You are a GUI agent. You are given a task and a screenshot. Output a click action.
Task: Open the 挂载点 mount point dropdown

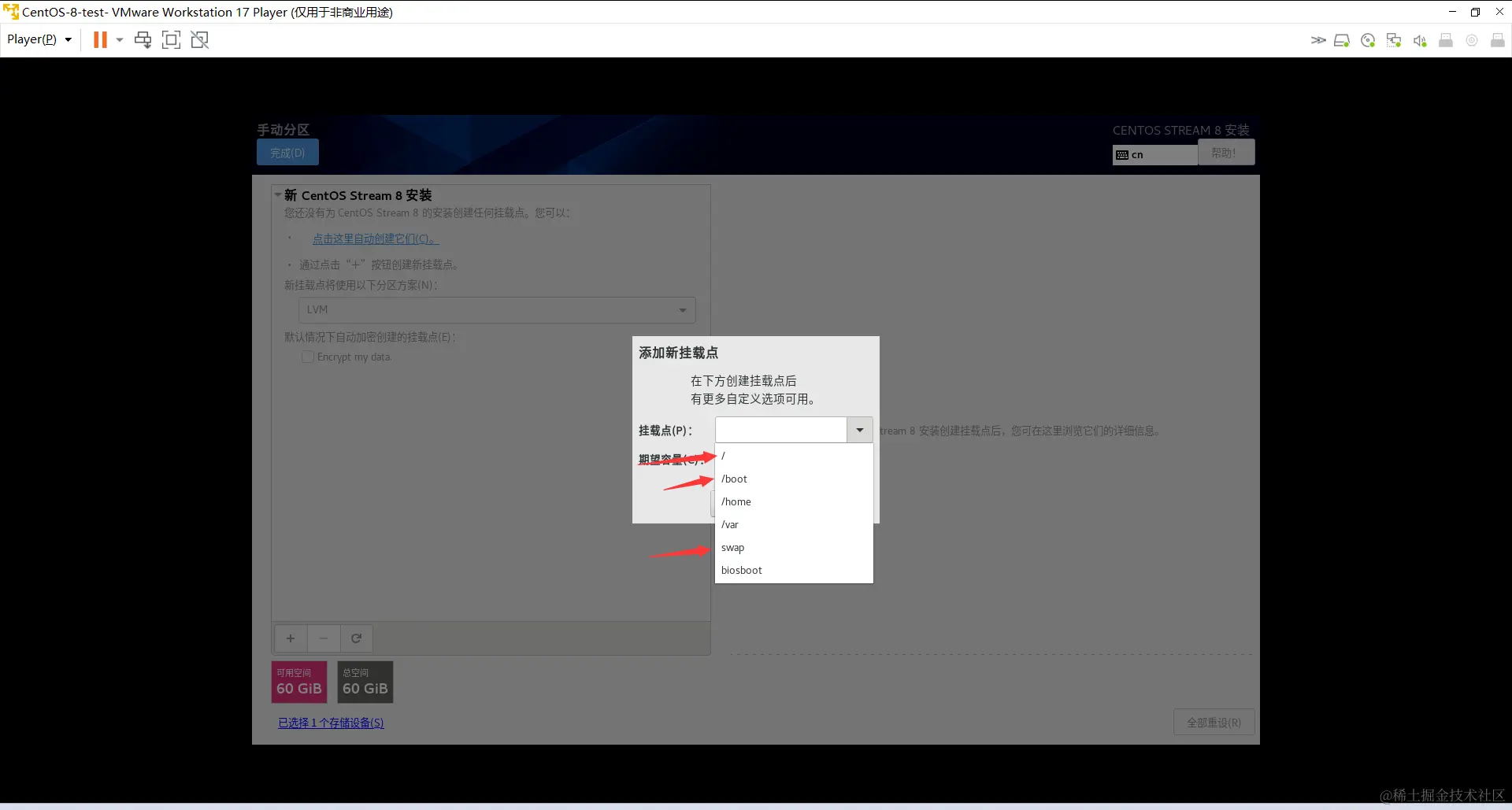coord(858,430)
